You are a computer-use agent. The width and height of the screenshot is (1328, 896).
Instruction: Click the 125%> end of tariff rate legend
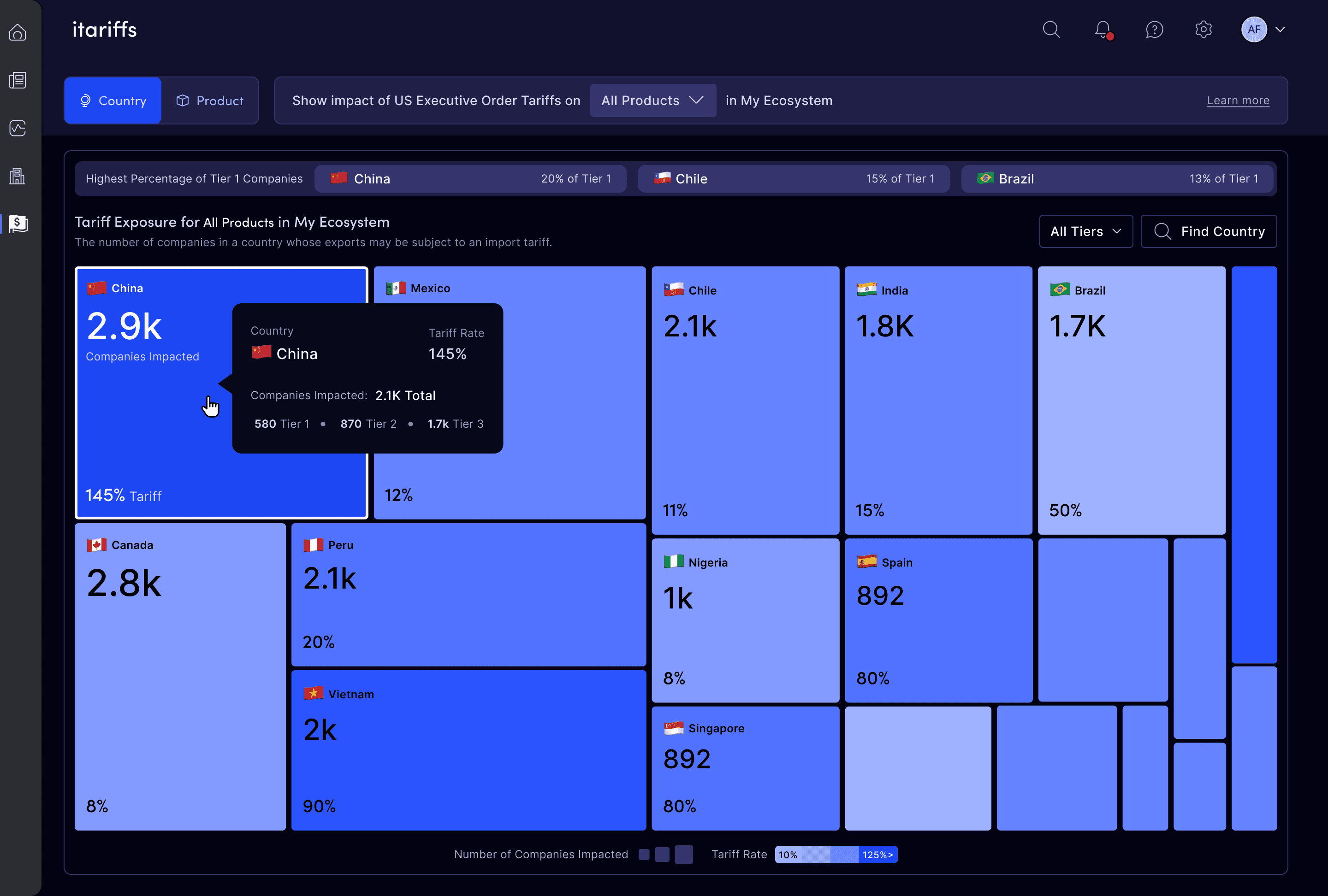(877, 855)
